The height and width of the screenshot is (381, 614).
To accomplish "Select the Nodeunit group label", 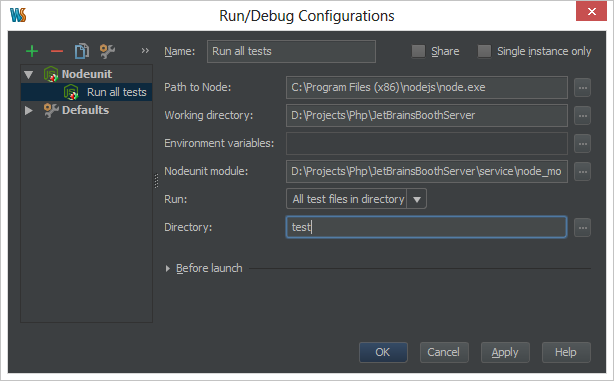I will (87, 74).
